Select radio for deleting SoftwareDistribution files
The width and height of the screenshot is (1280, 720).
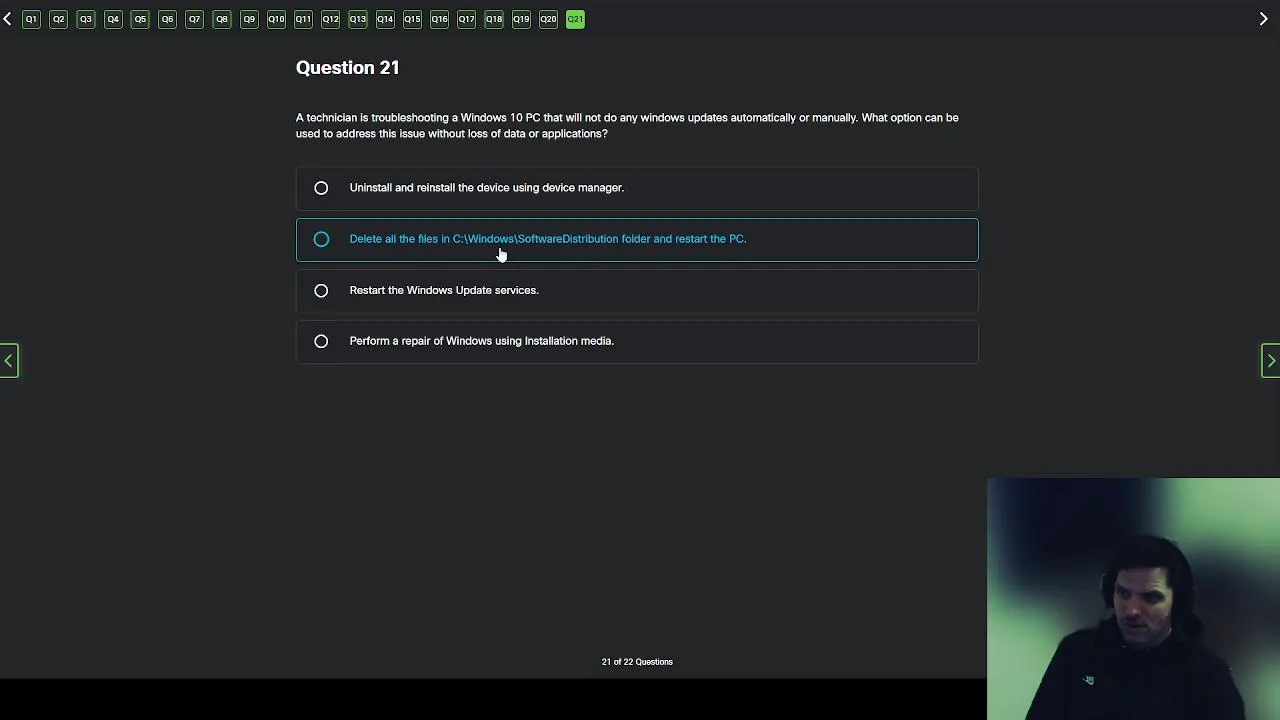point(321,239)
